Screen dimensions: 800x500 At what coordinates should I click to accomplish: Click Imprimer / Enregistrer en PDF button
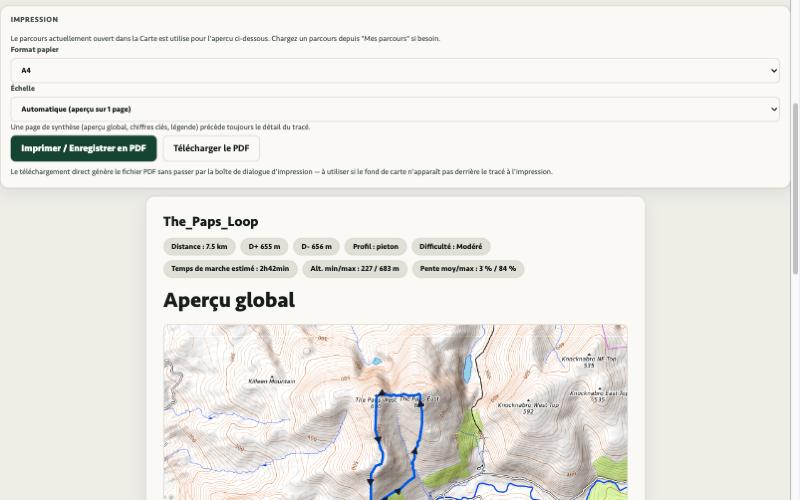click(84, 148)
